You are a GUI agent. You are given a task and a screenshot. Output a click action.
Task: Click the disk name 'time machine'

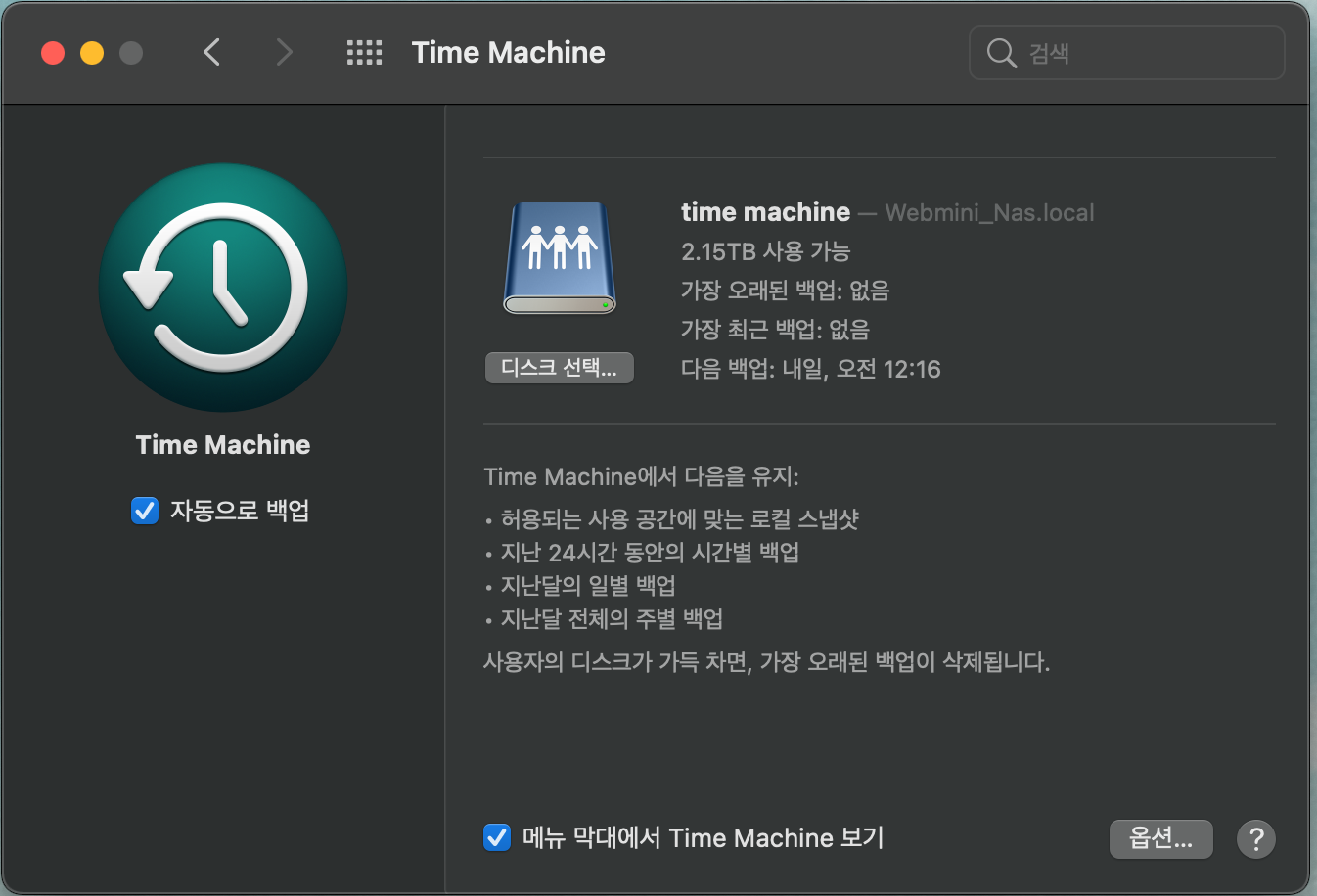coord(765,212)
